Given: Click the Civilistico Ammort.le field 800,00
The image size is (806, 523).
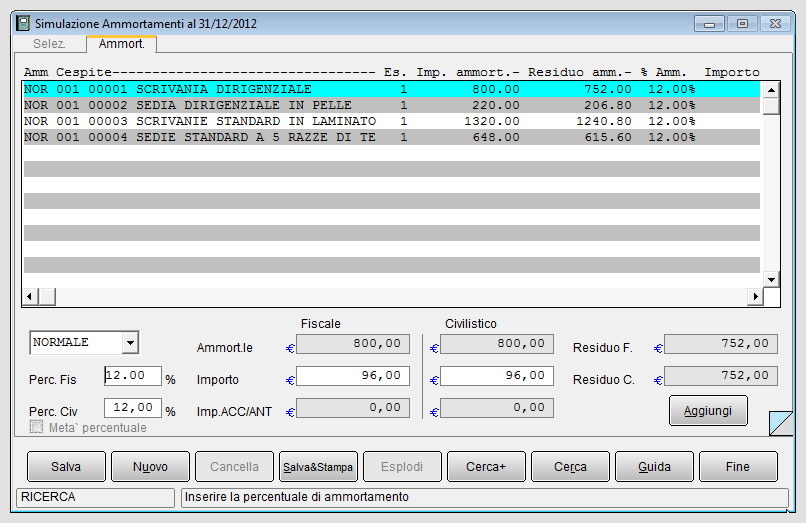Looking at the screenshot, I should coord(497,344).
